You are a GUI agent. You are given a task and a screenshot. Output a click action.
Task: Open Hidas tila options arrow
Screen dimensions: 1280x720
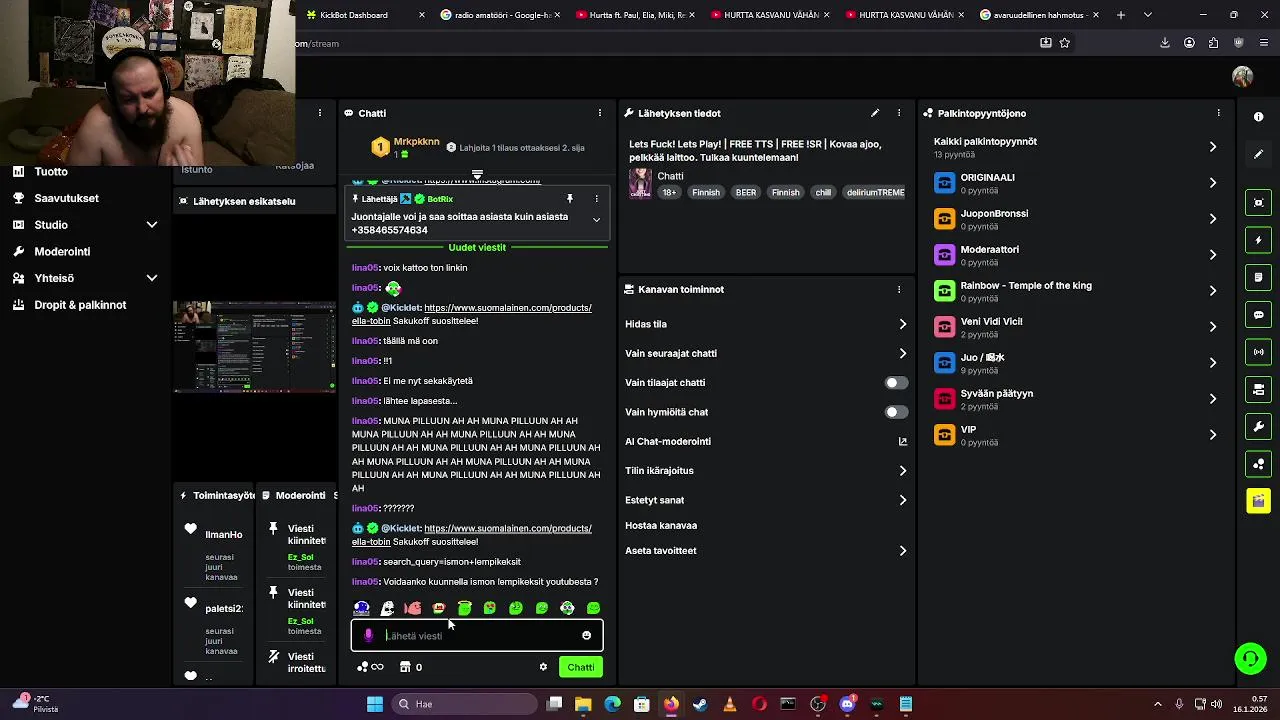tap(902, 324)
